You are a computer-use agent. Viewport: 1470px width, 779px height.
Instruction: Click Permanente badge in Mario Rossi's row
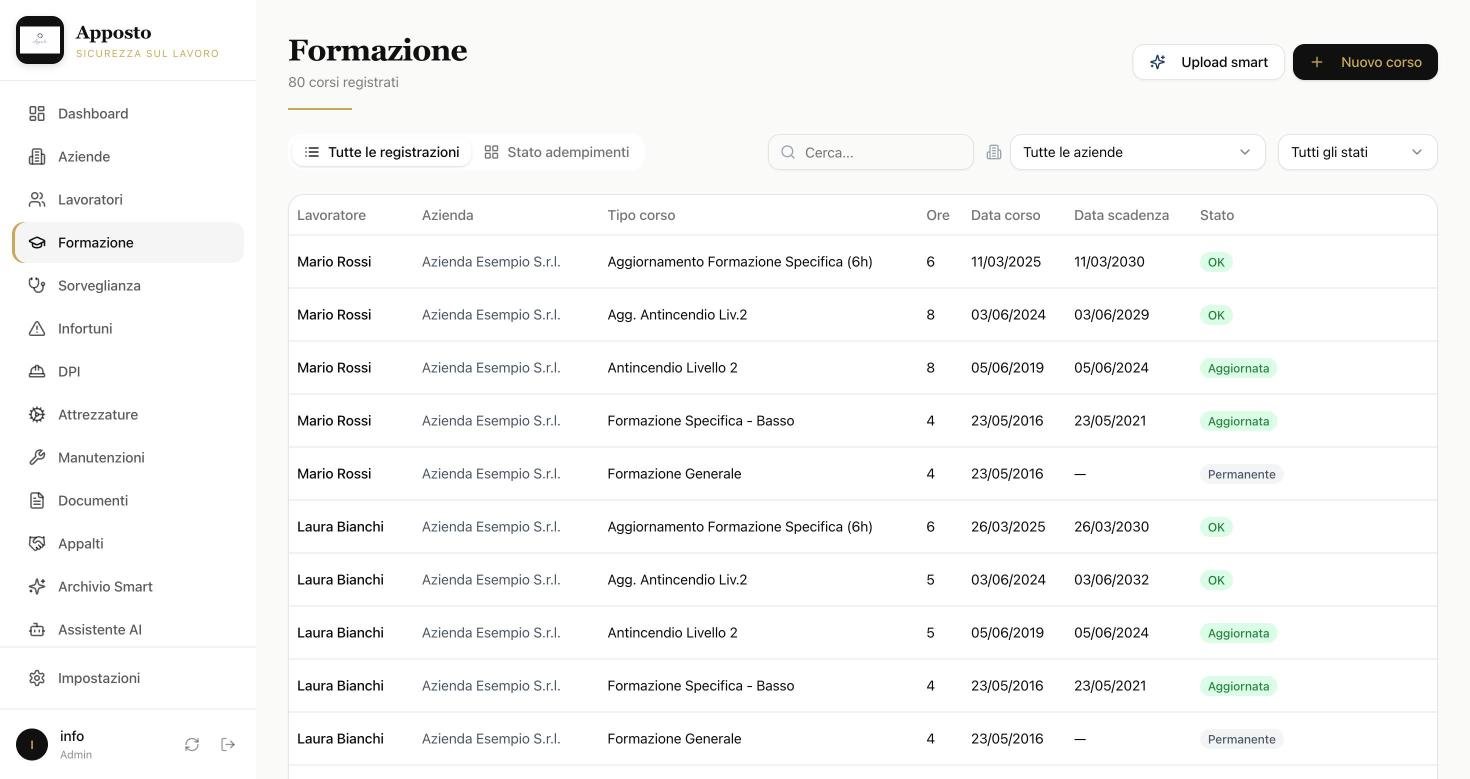click(x=1241, y=474)
